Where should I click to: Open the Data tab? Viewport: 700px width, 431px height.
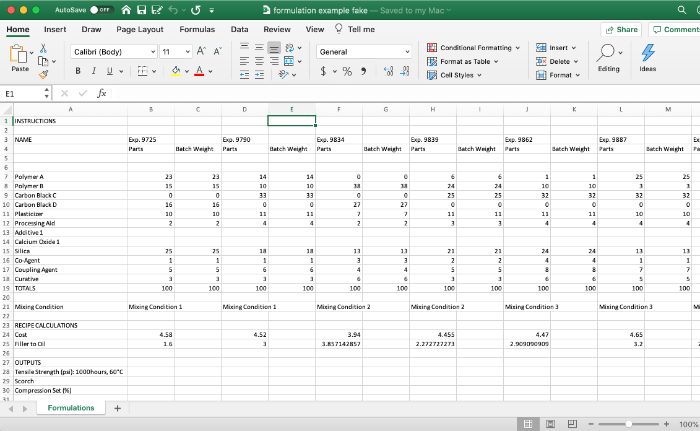click(x=239, y=29)
